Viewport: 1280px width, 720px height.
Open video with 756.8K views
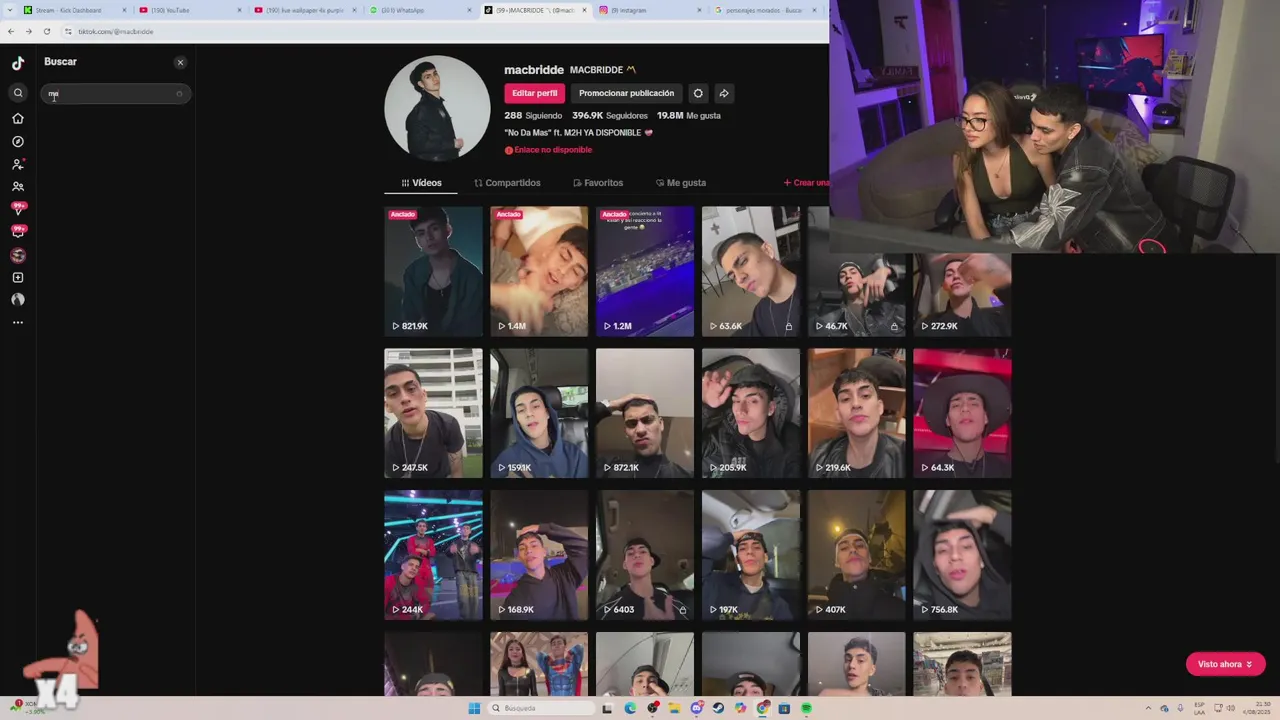click(962, 555)
